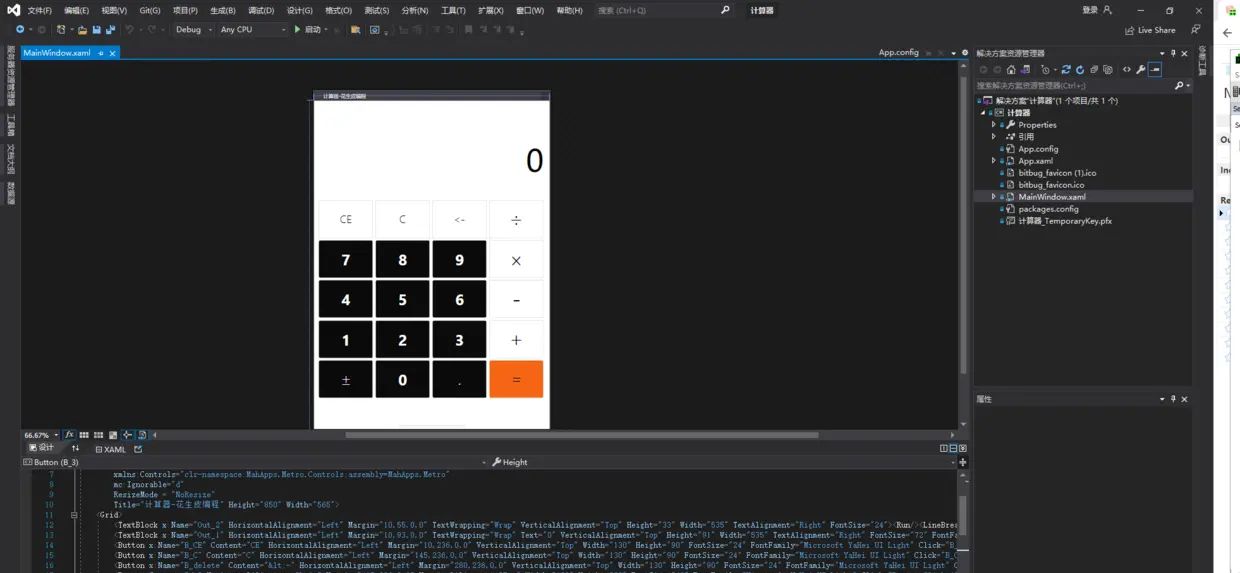
Task: Toggle the disable project code button
Action: [142, 435]
